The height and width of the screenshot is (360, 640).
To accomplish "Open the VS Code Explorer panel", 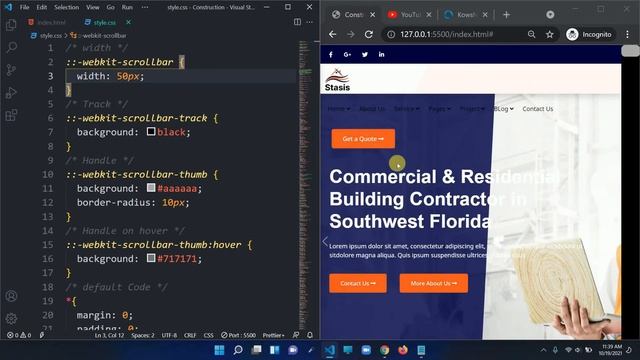I will click(x=11, y=25).
